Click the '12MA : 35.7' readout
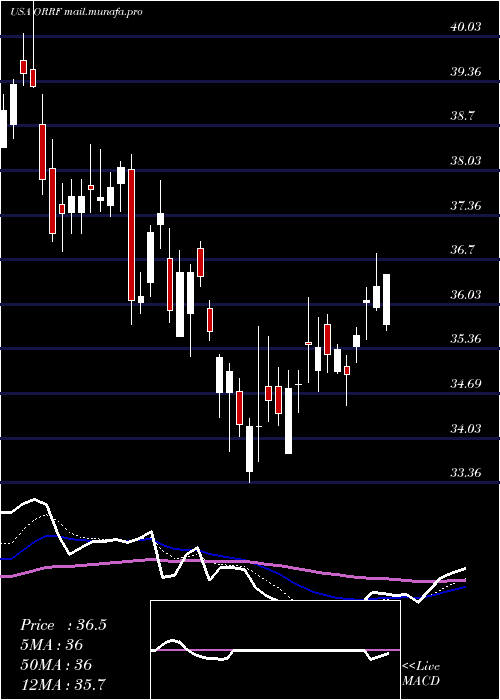 (62, 684)
